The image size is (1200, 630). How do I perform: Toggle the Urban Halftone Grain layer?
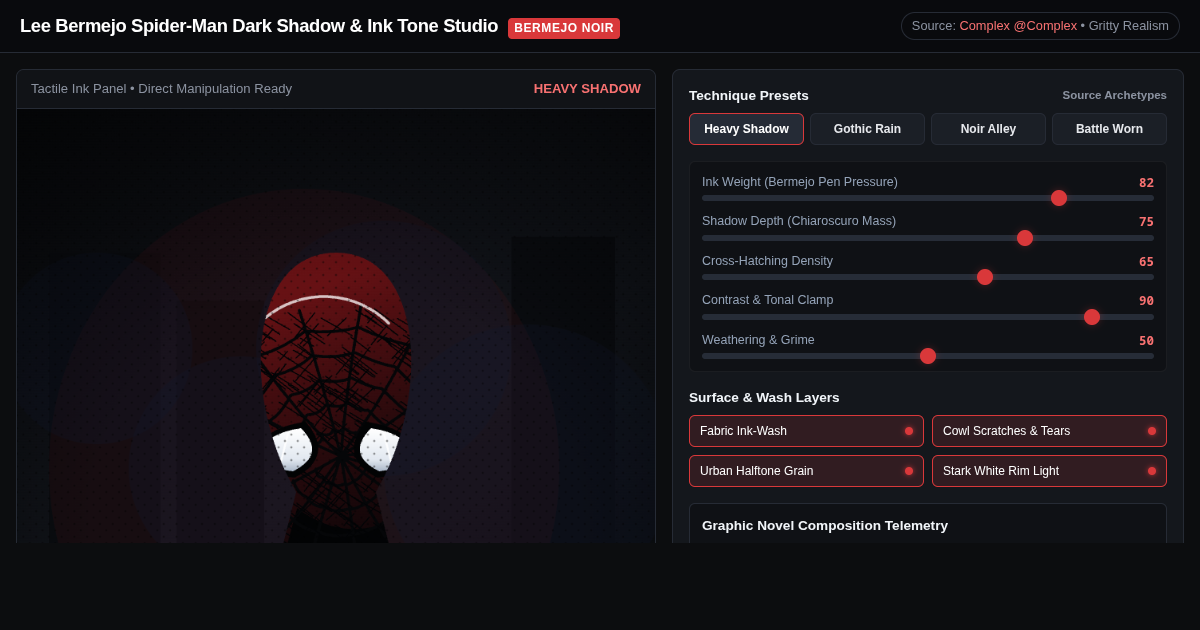pos(806,471)
